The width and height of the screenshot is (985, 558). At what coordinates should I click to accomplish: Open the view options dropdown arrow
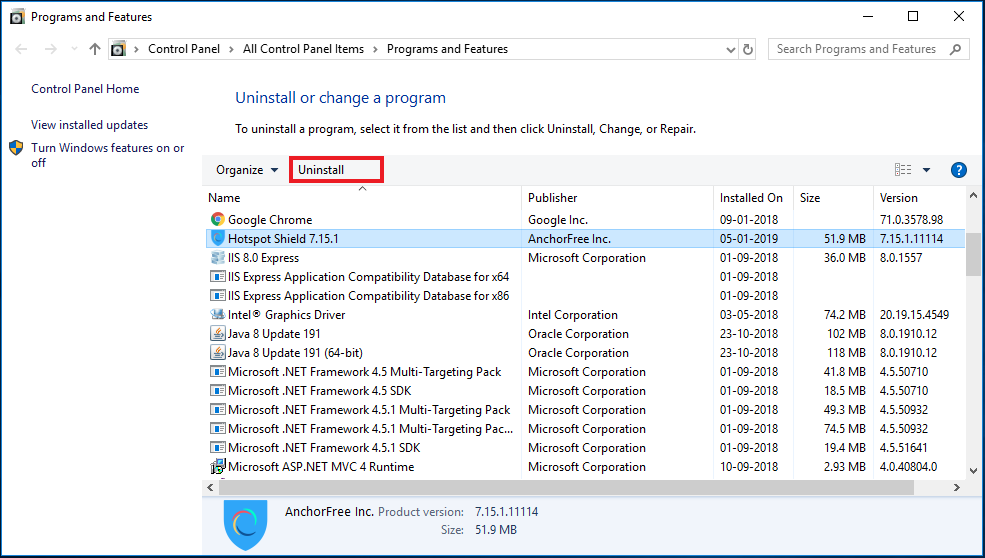pos(926,170)
